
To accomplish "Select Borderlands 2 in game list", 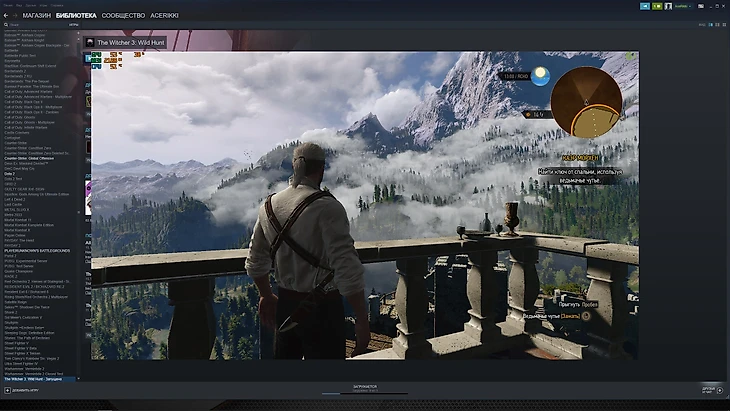I will point(15,71).
